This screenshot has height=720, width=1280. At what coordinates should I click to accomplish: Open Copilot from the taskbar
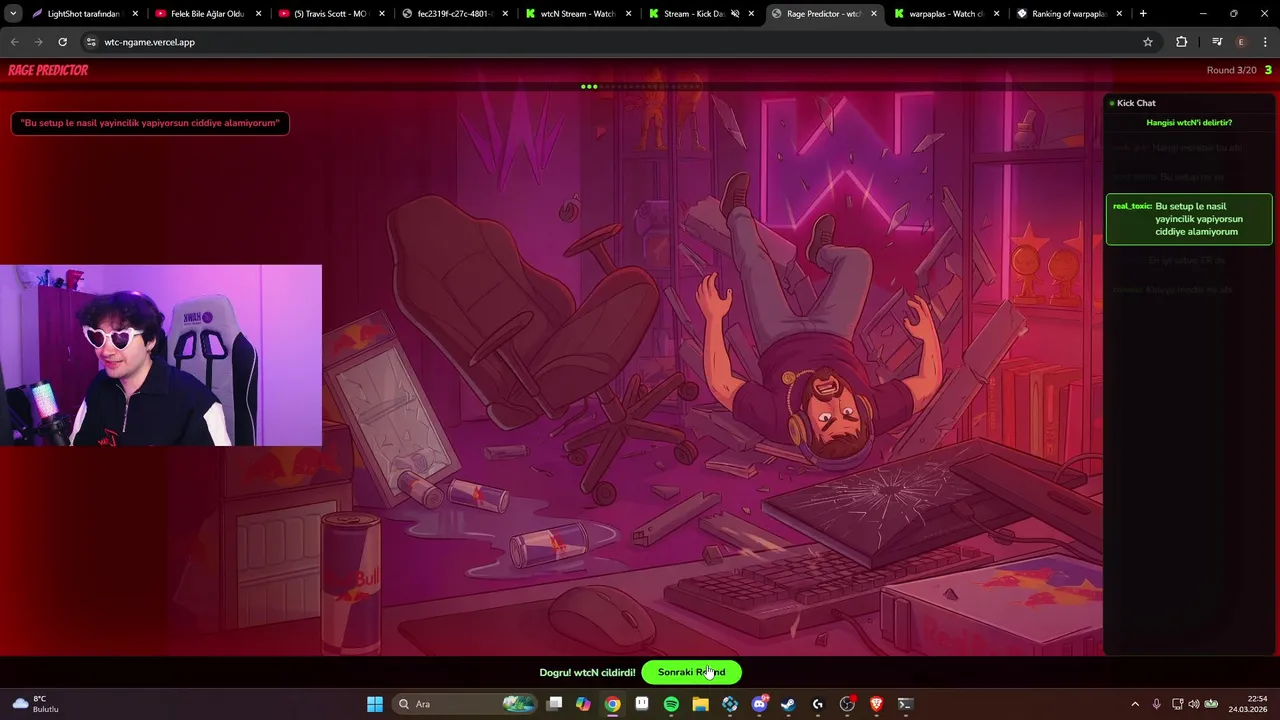[x=584, y=704]
